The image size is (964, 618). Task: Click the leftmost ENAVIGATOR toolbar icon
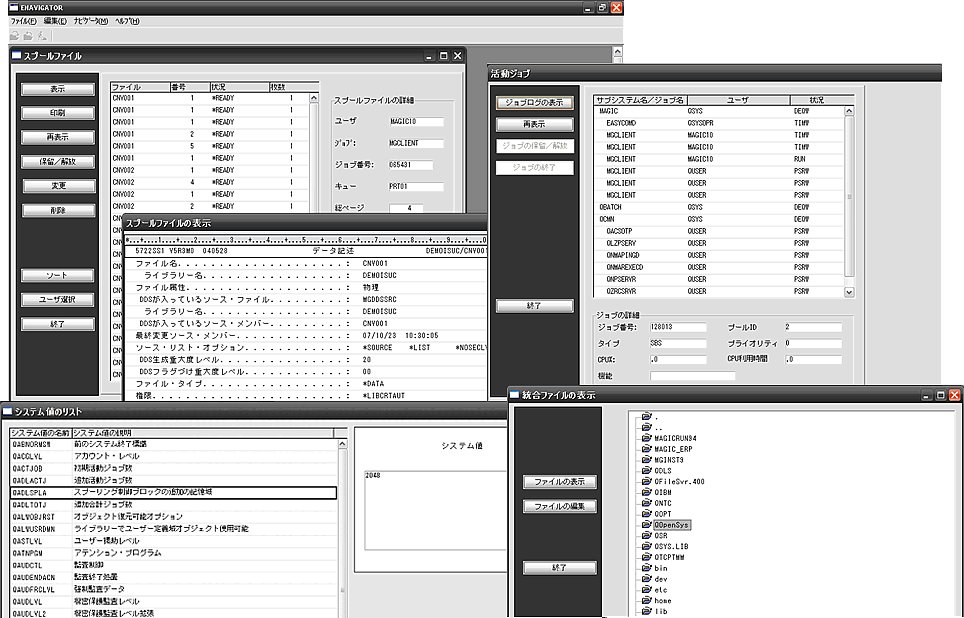click(15, 36)
